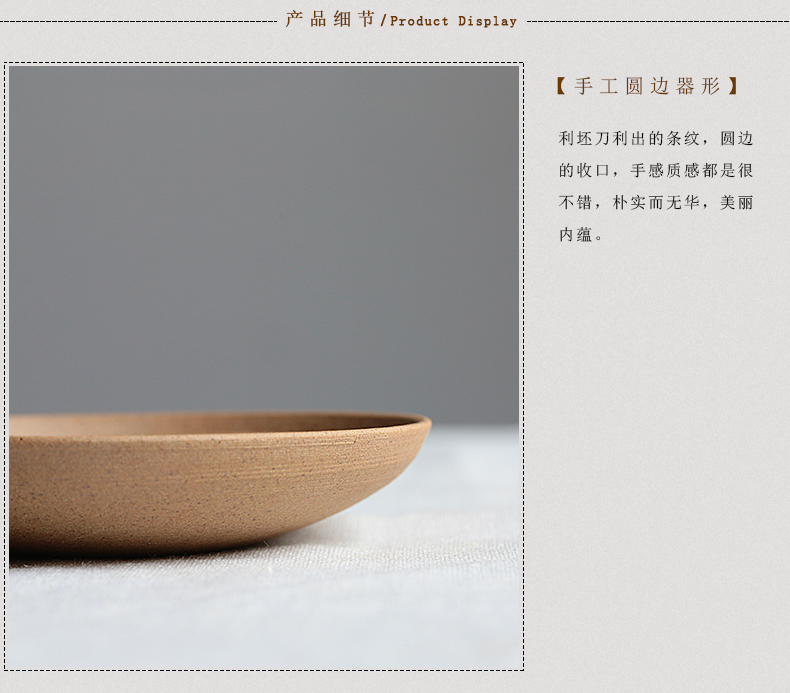Click the left bracket 【 before 手工

pyautogui.click(x=561, y=86)
